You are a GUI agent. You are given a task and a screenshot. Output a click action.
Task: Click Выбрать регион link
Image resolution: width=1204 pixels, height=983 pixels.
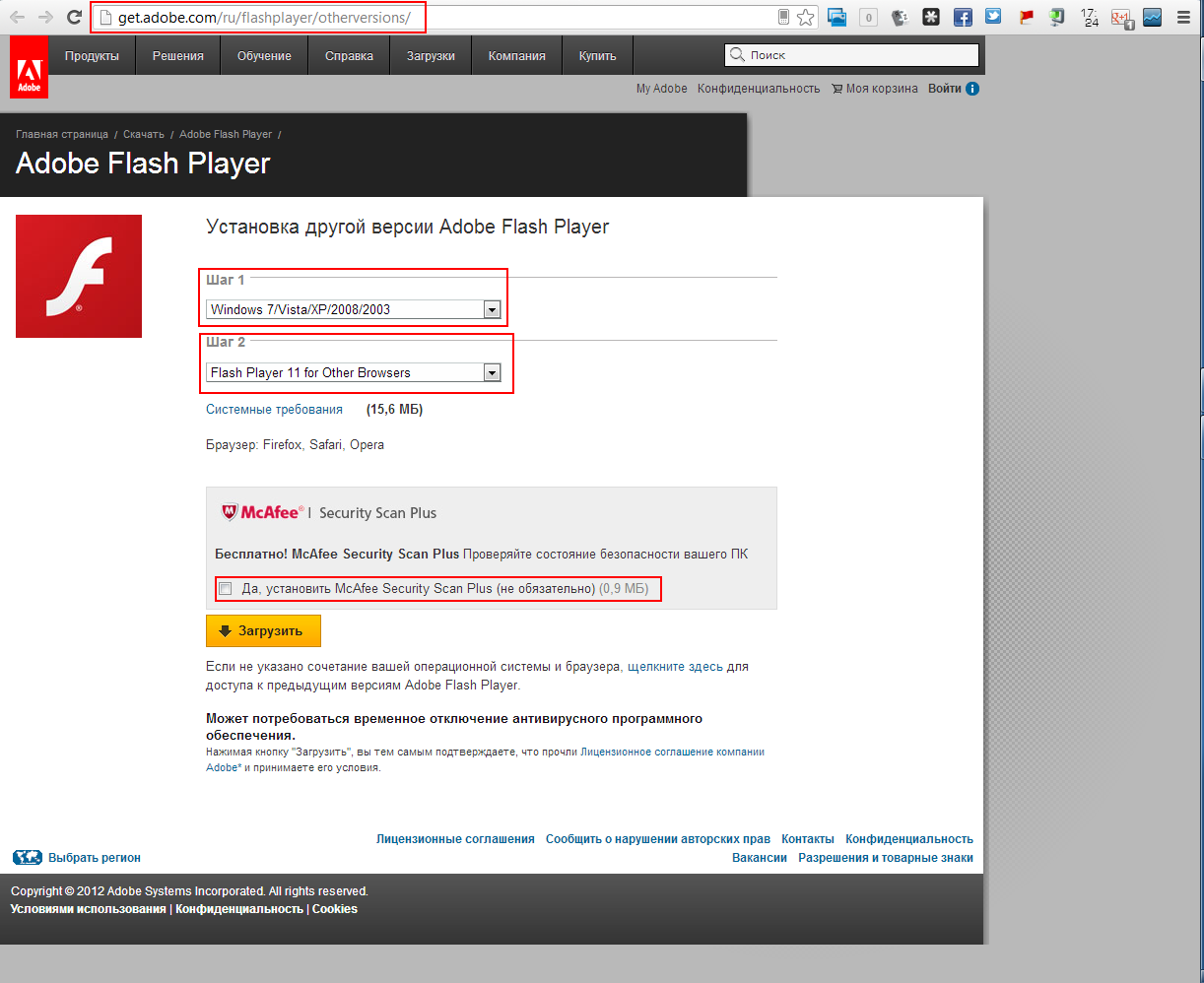(95, 858)
